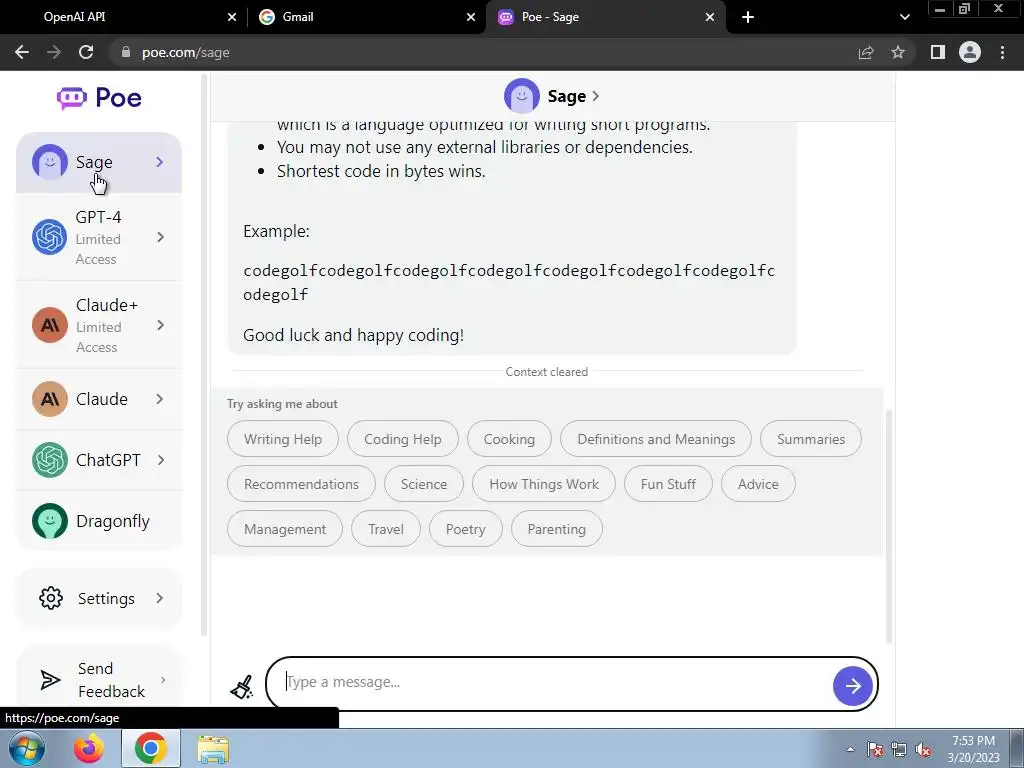Go back with browser back arrow
This screenshot has height=768, width=1024.
[x=22, y=52]
